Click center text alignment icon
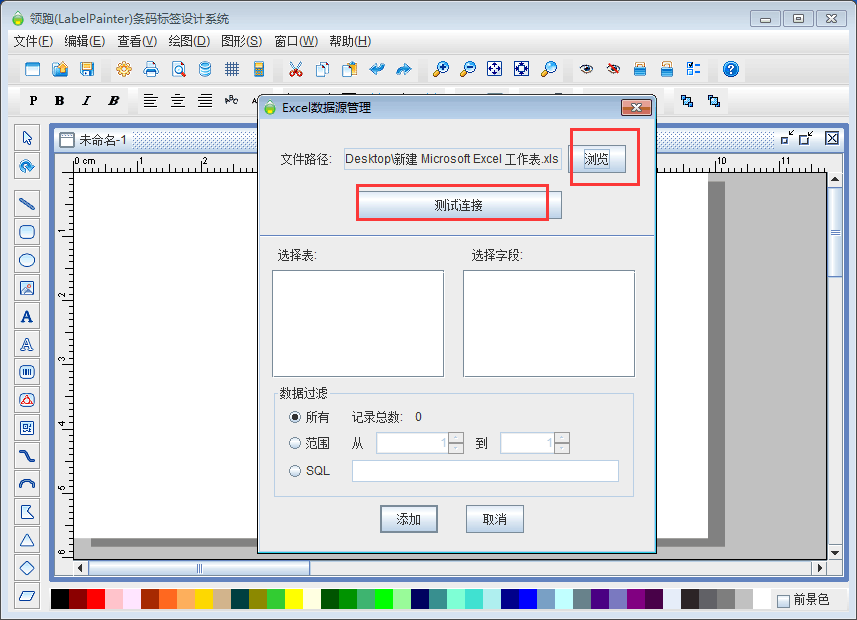The width and height of the screenshot is (857, 620). tap(178, 101)
